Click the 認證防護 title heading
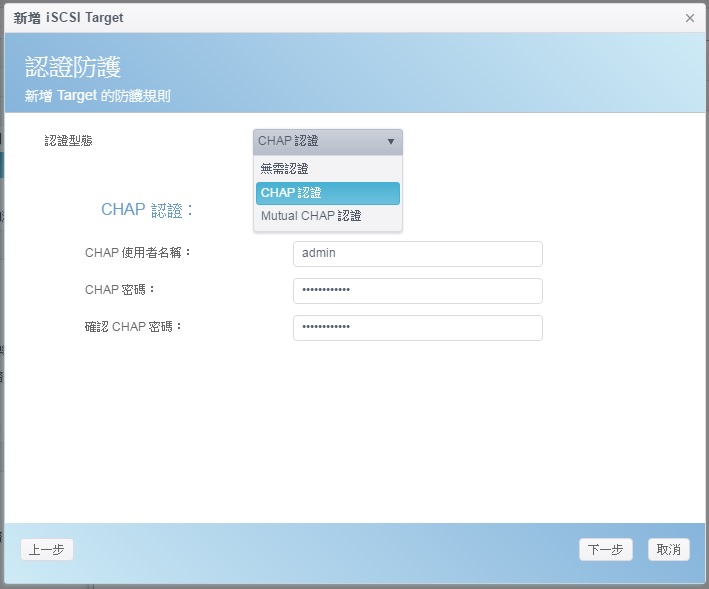Viewport: 709px width, 589px height. [73, 67]
